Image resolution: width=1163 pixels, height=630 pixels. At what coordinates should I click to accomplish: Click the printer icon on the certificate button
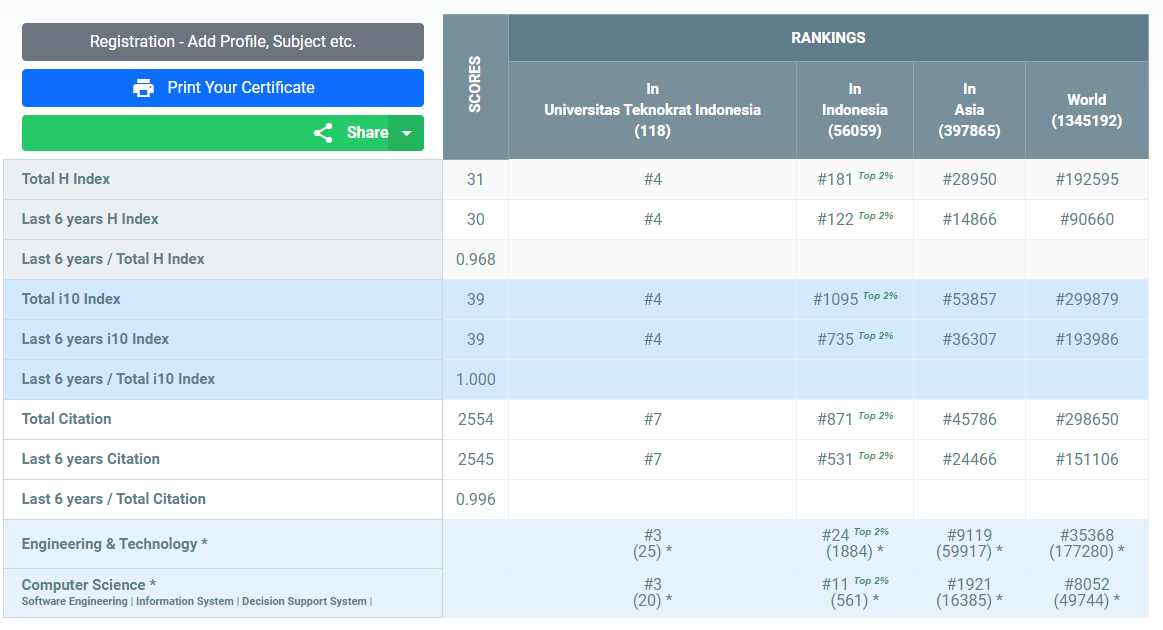click(143, 88)
